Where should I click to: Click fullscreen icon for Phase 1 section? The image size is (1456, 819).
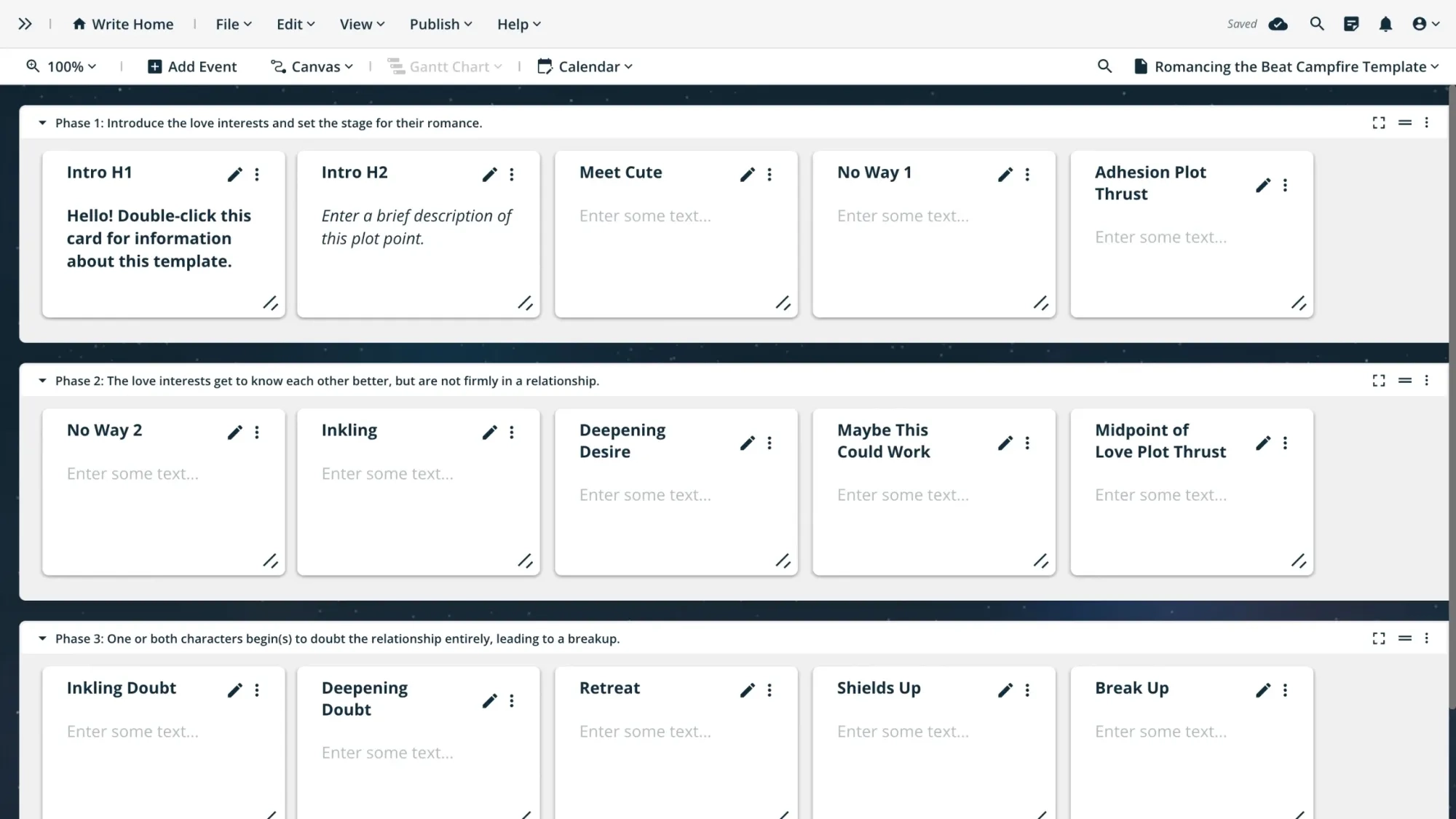tap(1379, 123)
